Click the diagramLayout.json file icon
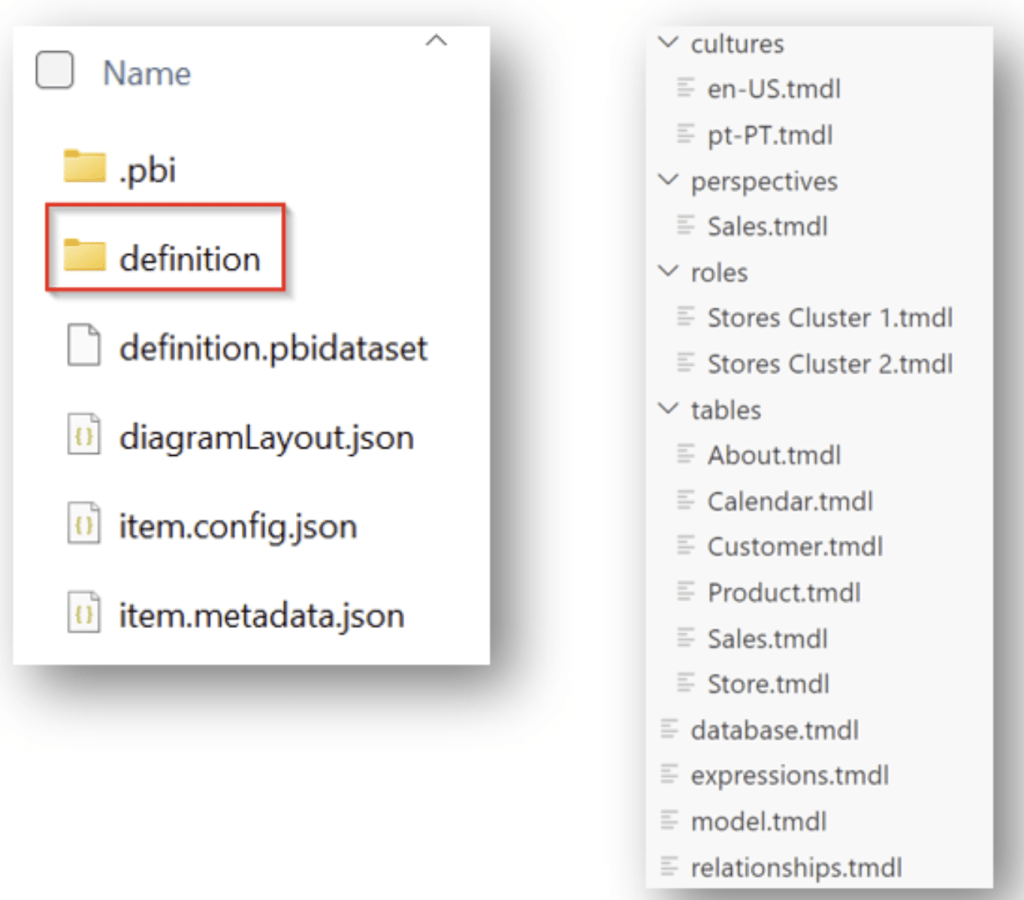This screenshot has height=900, width=1024. tap(84, 437)
